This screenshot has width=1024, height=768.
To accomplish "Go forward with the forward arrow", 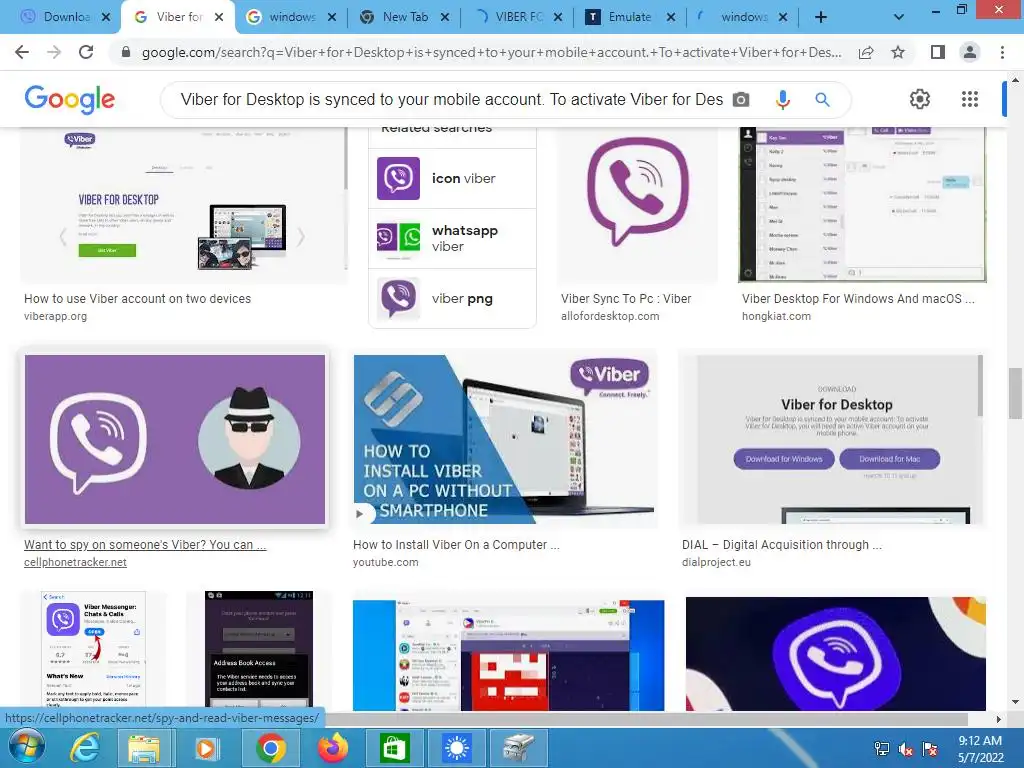I will tap(54, 52).
